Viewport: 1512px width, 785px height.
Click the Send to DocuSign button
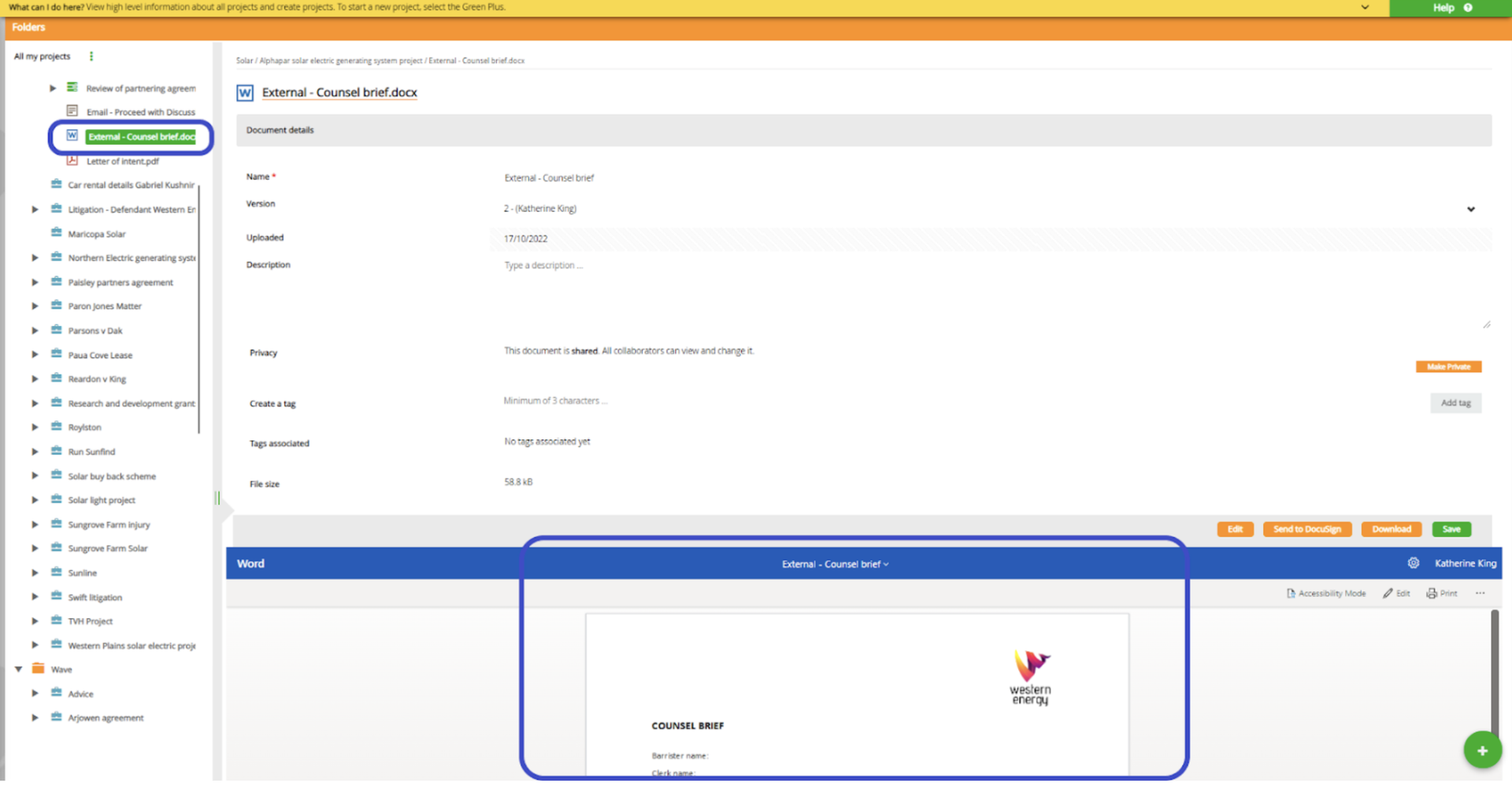coord(1307,529)
